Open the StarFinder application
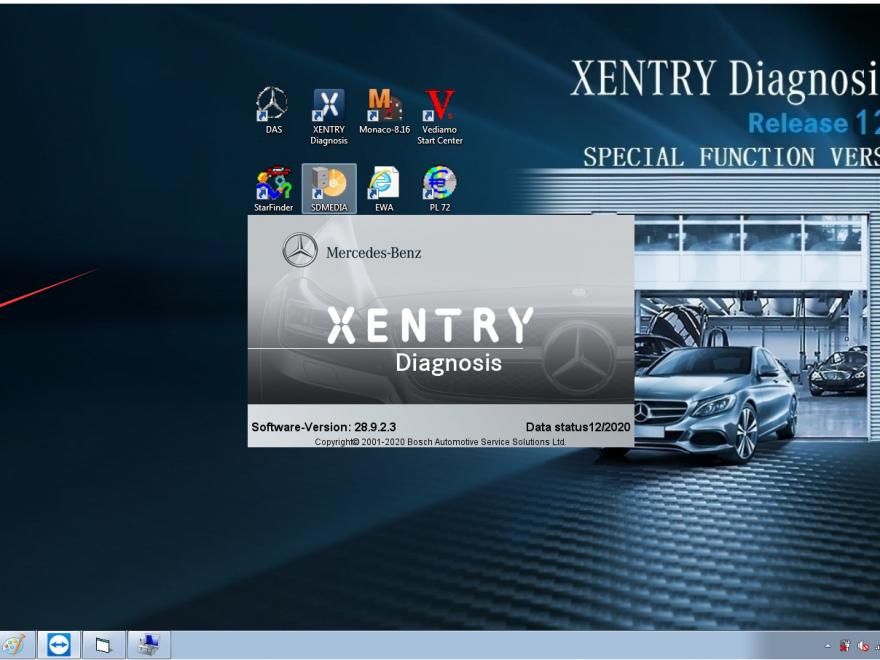 [273, 183]
